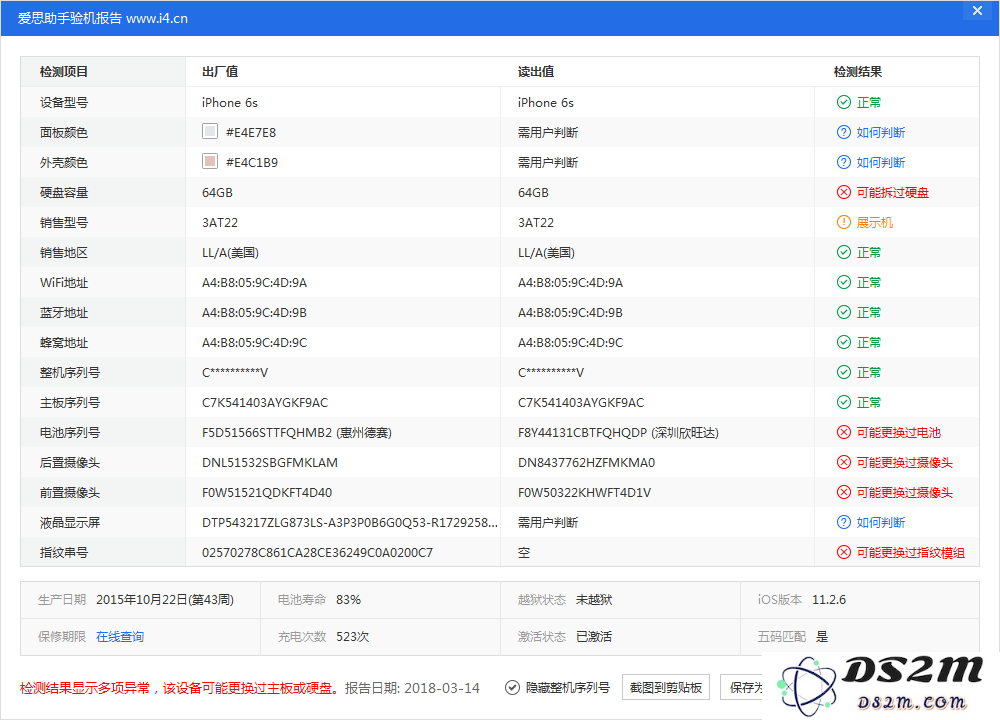Screen dimensions: 1000x720
Task: Click read rear camera serial DN8437762HZFMKMA0
Action: coord(586,462)
